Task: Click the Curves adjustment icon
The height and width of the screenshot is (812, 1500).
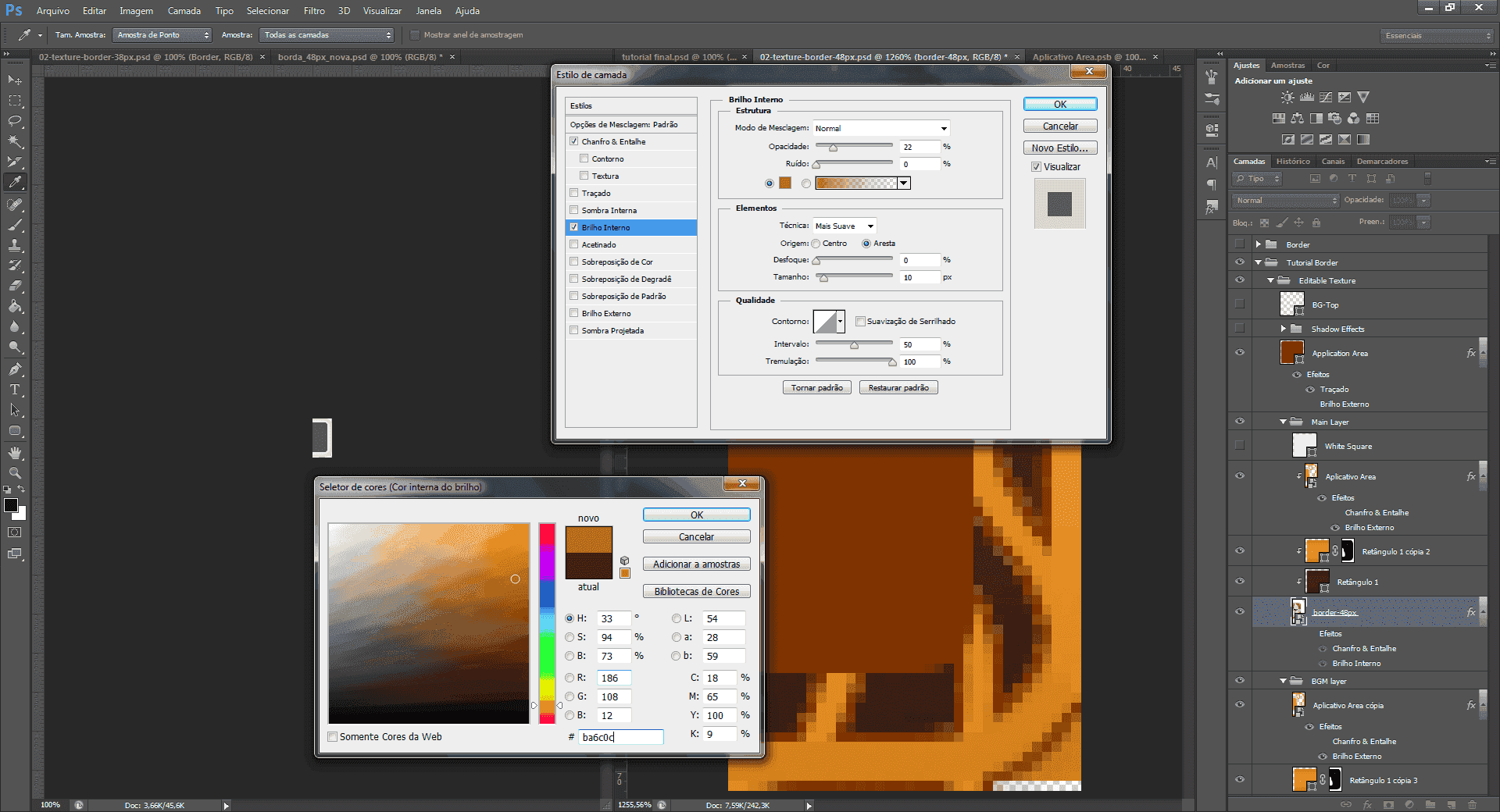Action: point(1326,98)
